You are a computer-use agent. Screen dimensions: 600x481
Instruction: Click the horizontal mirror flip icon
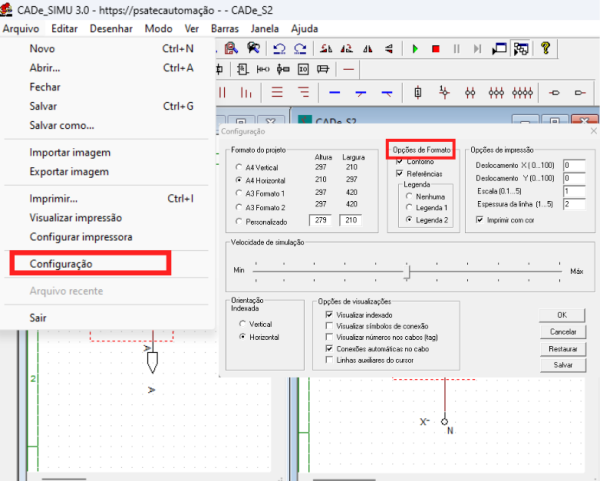coord(368,49)
